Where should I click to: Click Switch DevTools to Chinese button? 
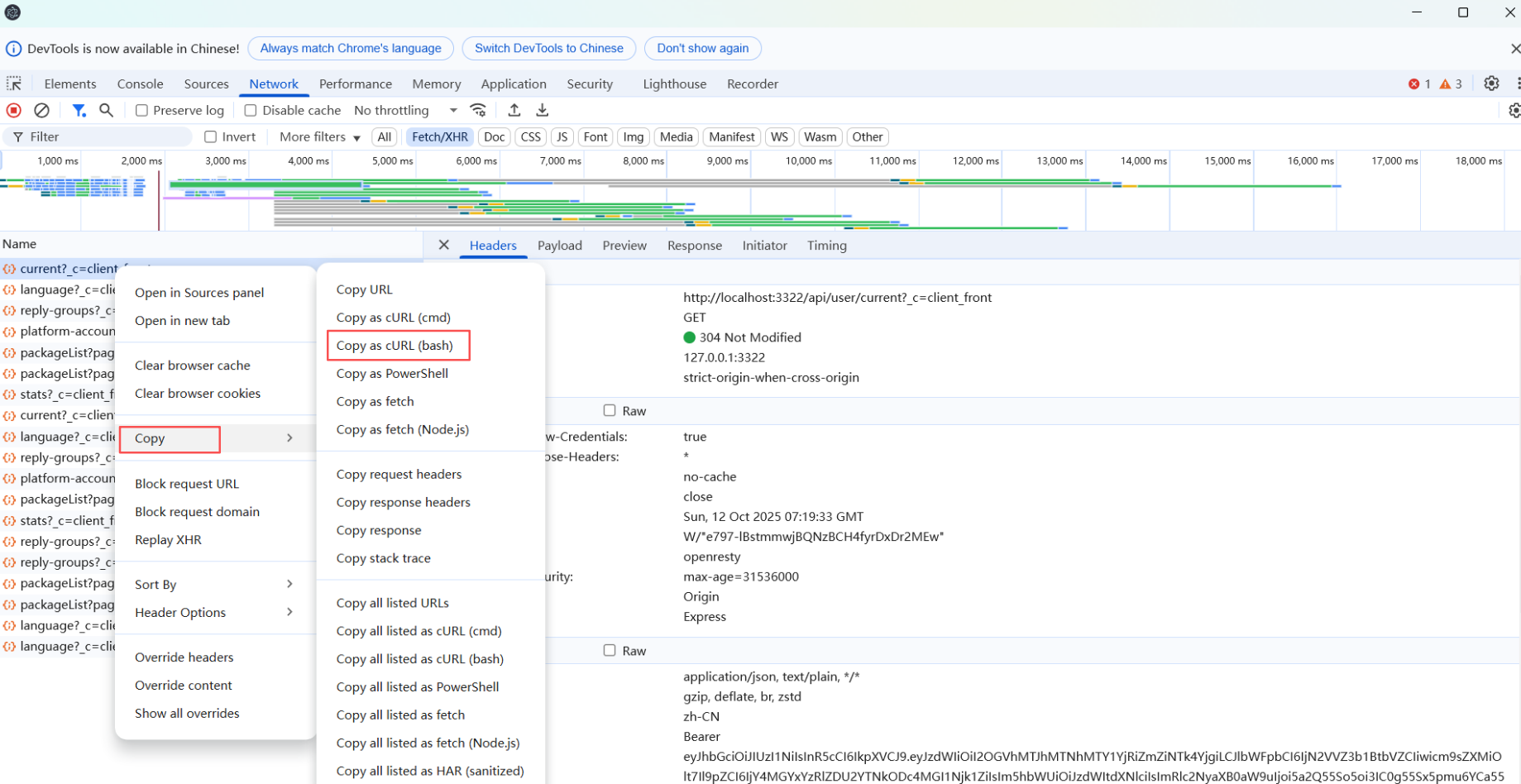click(549, 49)
